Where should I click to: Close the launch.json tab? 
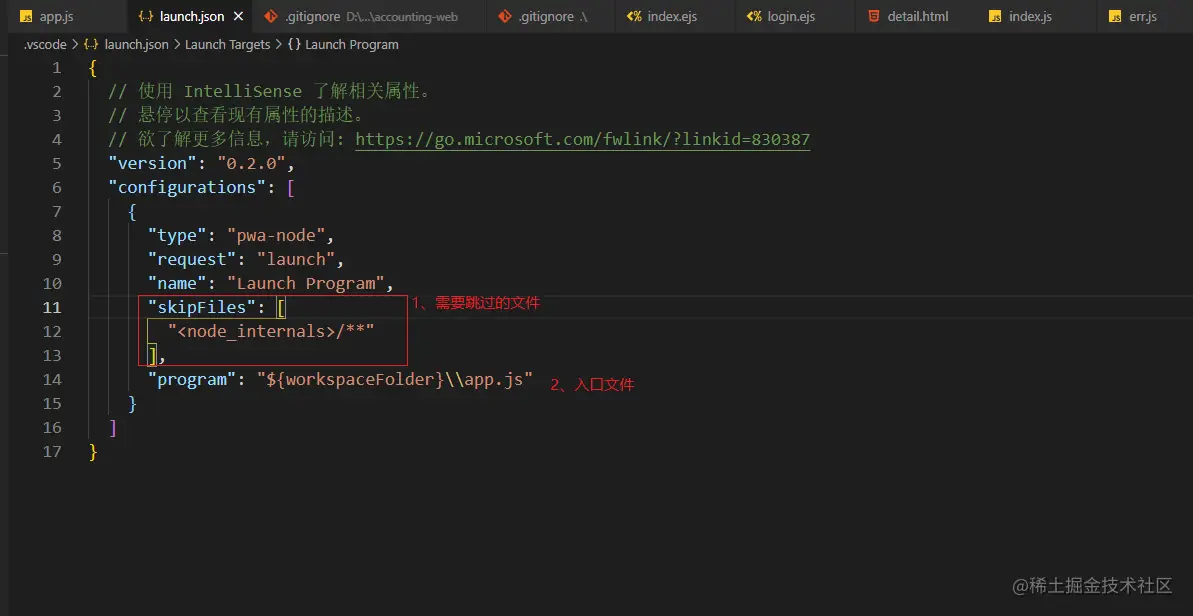click(238, 16)
